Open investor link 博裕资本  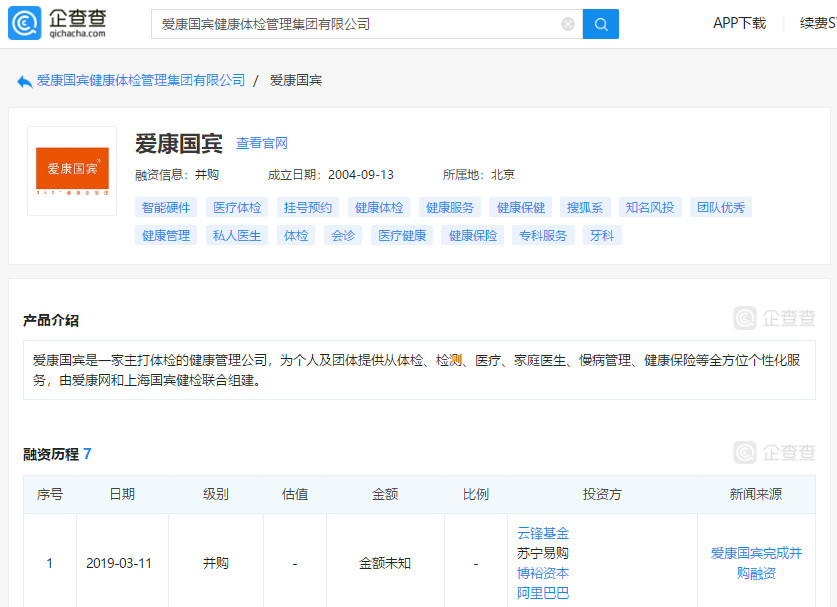point(543,573)
